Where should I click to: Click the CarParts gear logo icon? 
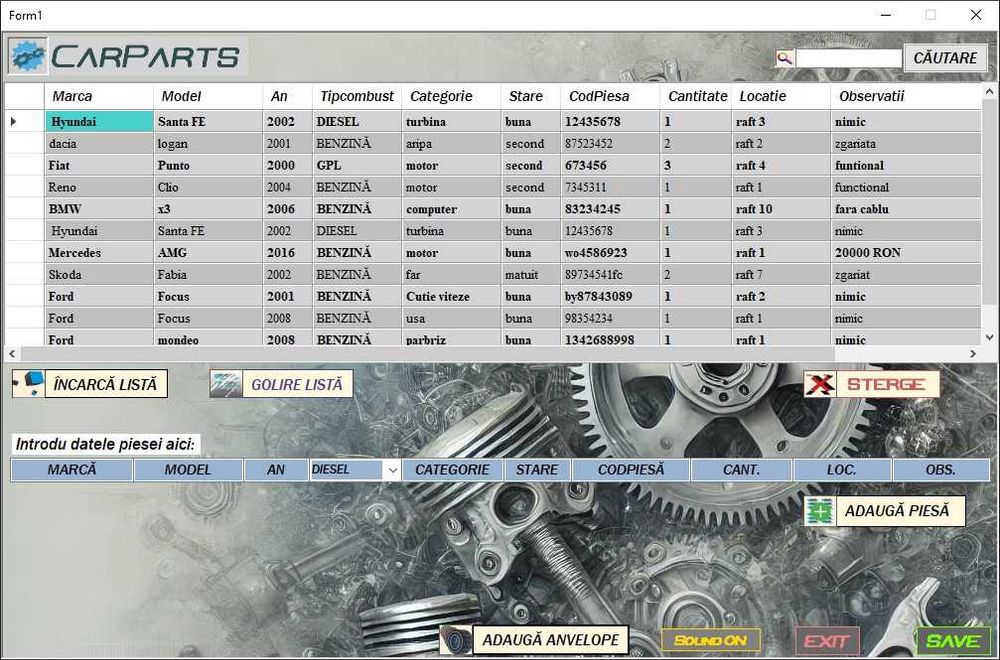click(28, 56)
